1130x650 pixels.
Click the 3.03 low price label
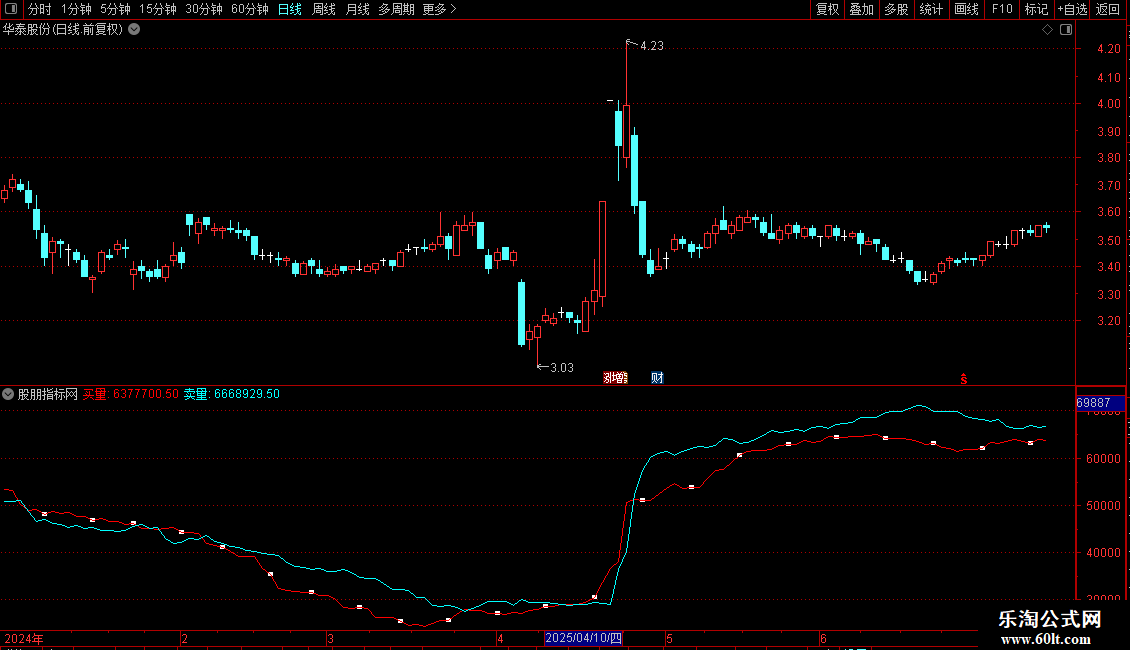(x=562, y=368)
